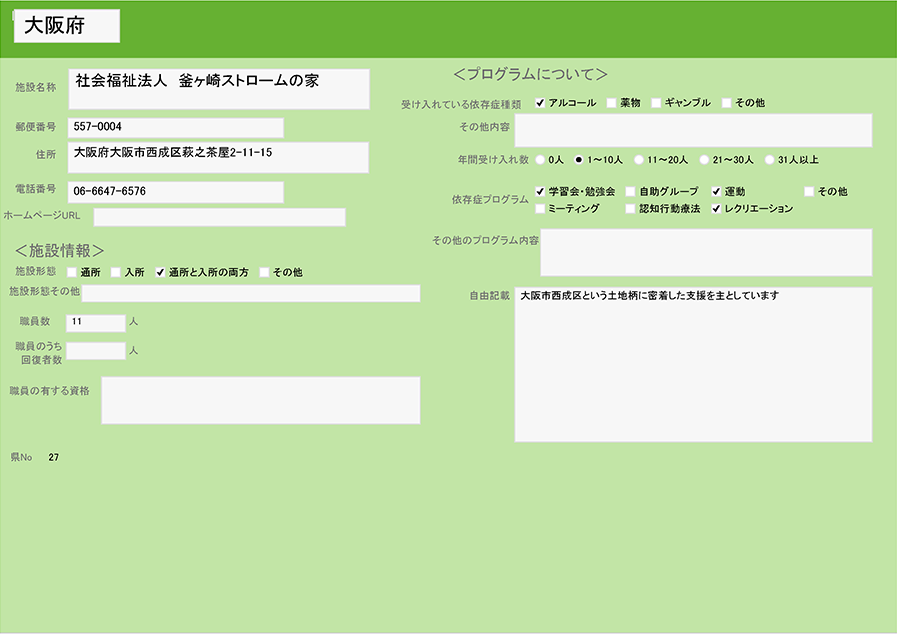Focus the 職員数 field showing 11

(x=96, y=323)
